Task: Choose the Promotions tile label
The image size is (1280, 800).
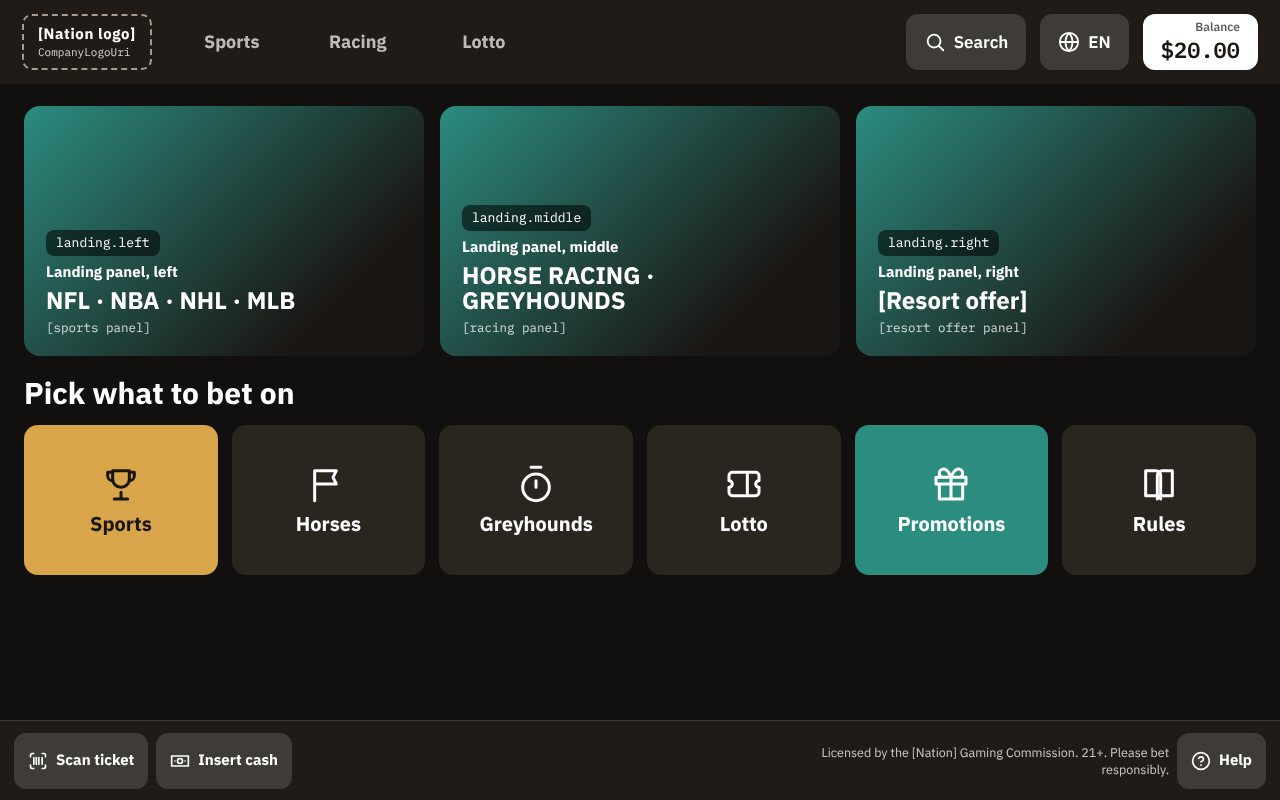Action: tap(951, 524)
